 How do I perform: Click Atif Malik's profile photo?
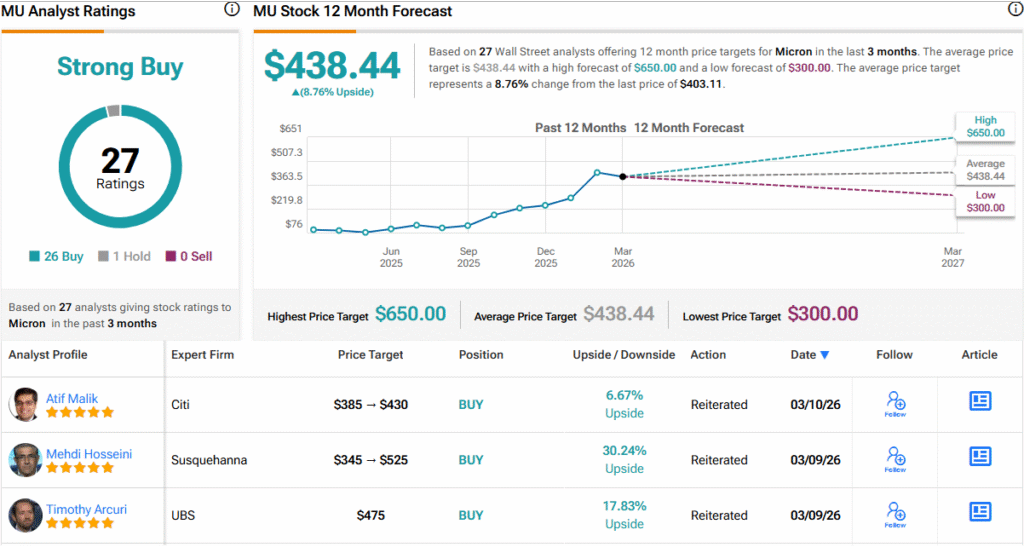pos(24,405)
